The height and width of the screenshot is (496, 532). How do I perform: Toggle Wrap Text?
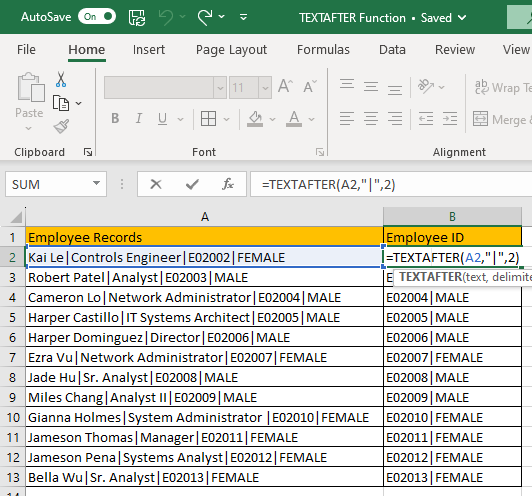[503, 88]
